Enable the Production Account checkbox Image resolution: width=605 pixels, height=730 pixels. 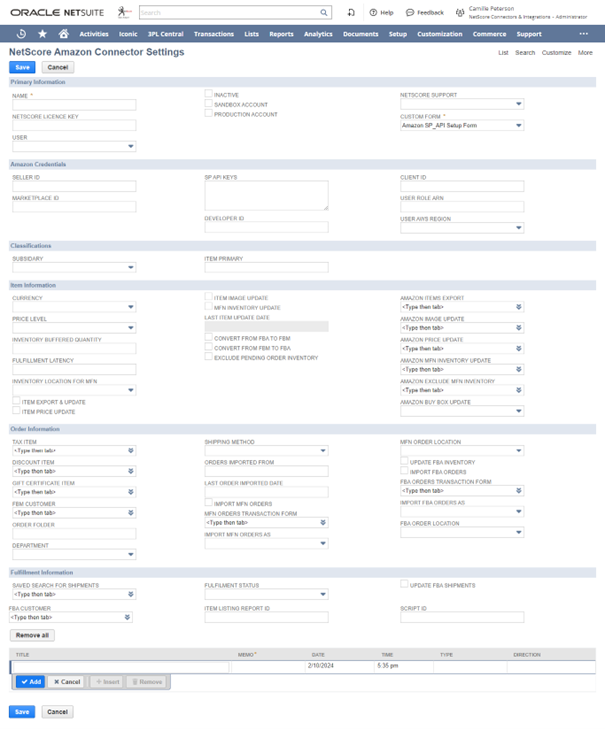click(x=208, y=113)
